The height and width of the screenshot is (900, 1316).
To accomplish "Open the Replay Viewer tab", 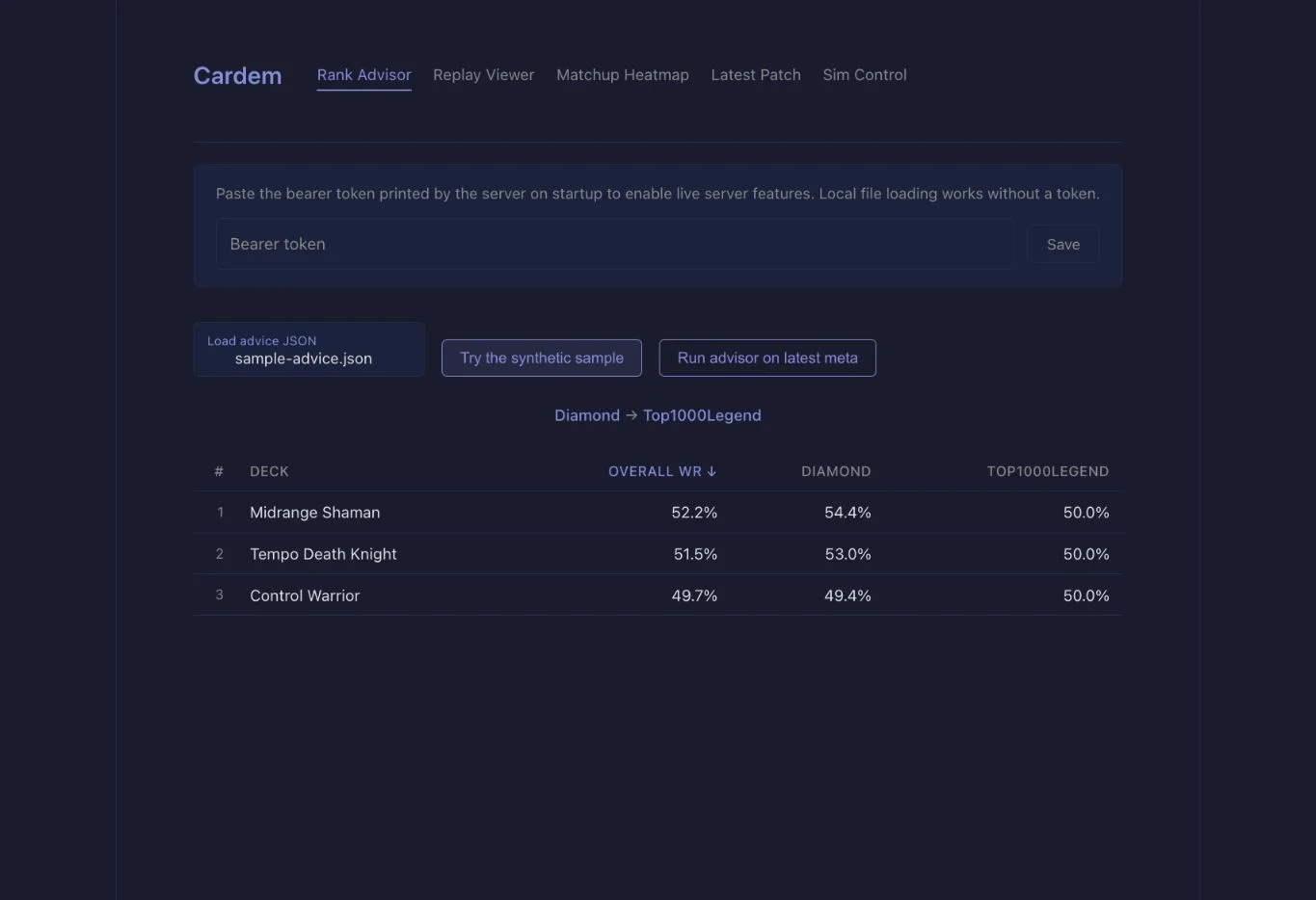I will pos(483,75).
